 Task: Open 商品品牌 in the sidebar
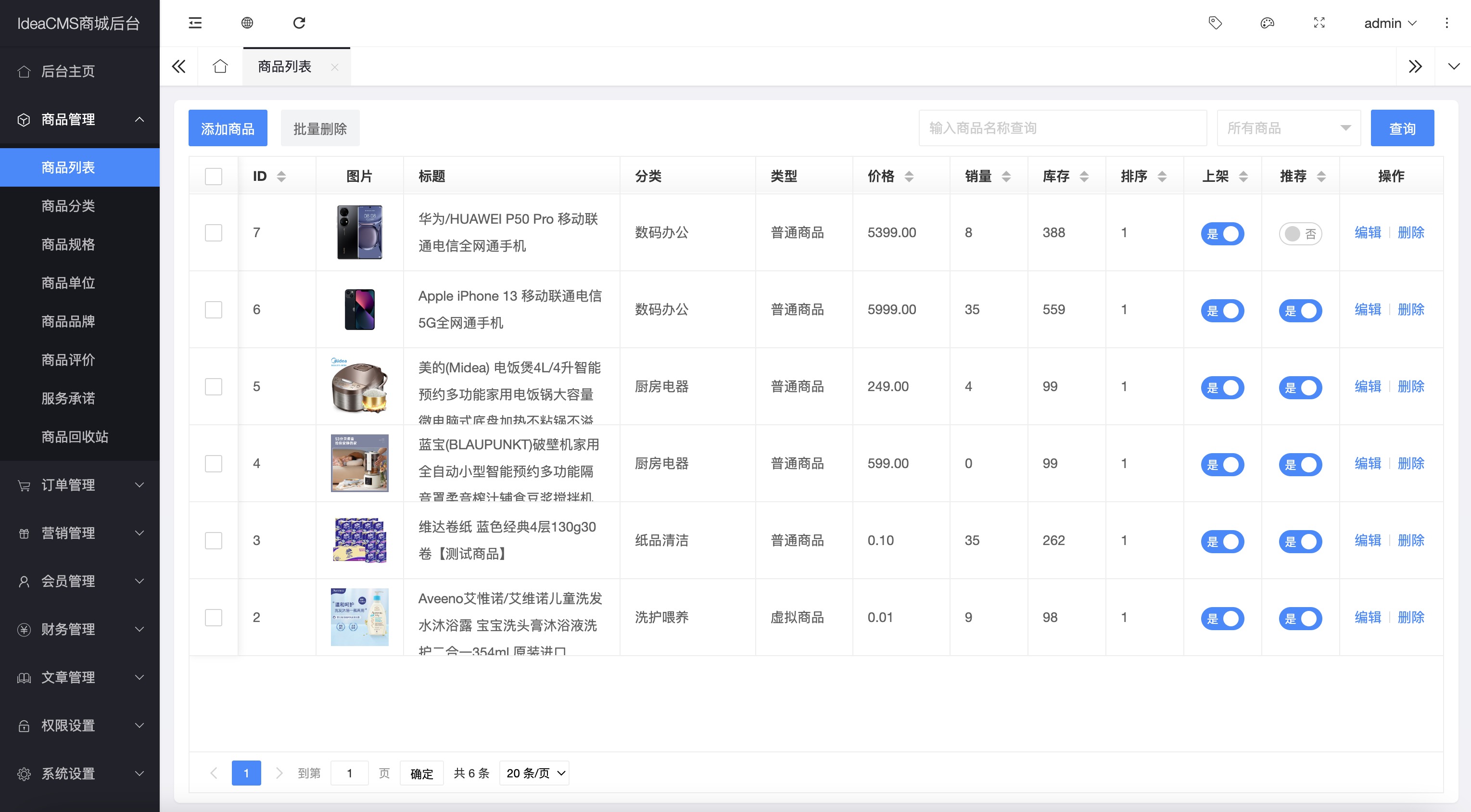(80, 321)
